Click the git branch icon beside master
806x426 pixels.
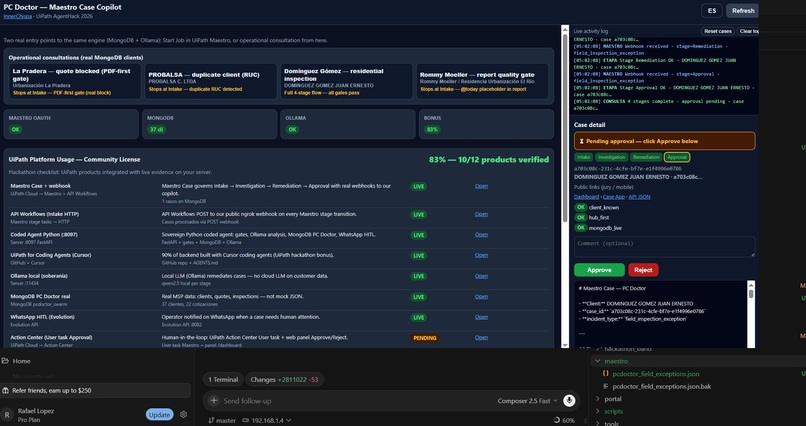click(x=211, y=420)
